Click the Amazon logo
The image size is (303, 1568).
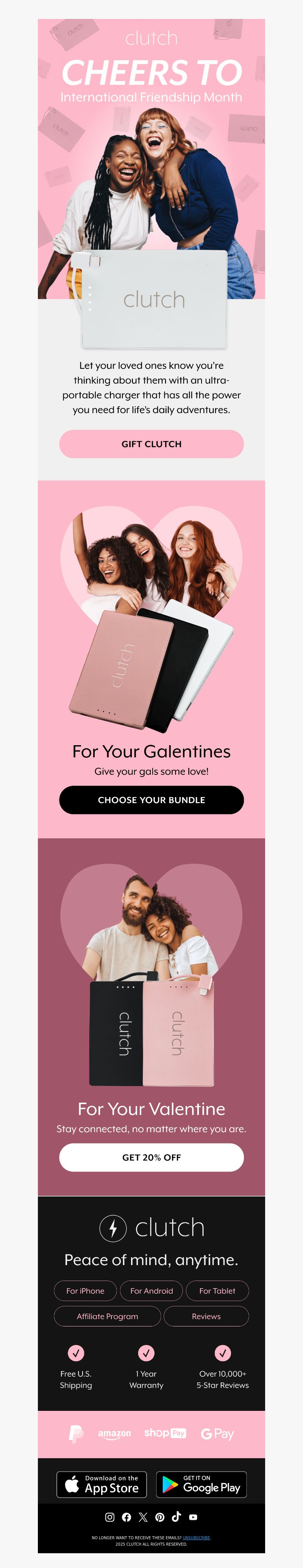(x=114, y=1434)
